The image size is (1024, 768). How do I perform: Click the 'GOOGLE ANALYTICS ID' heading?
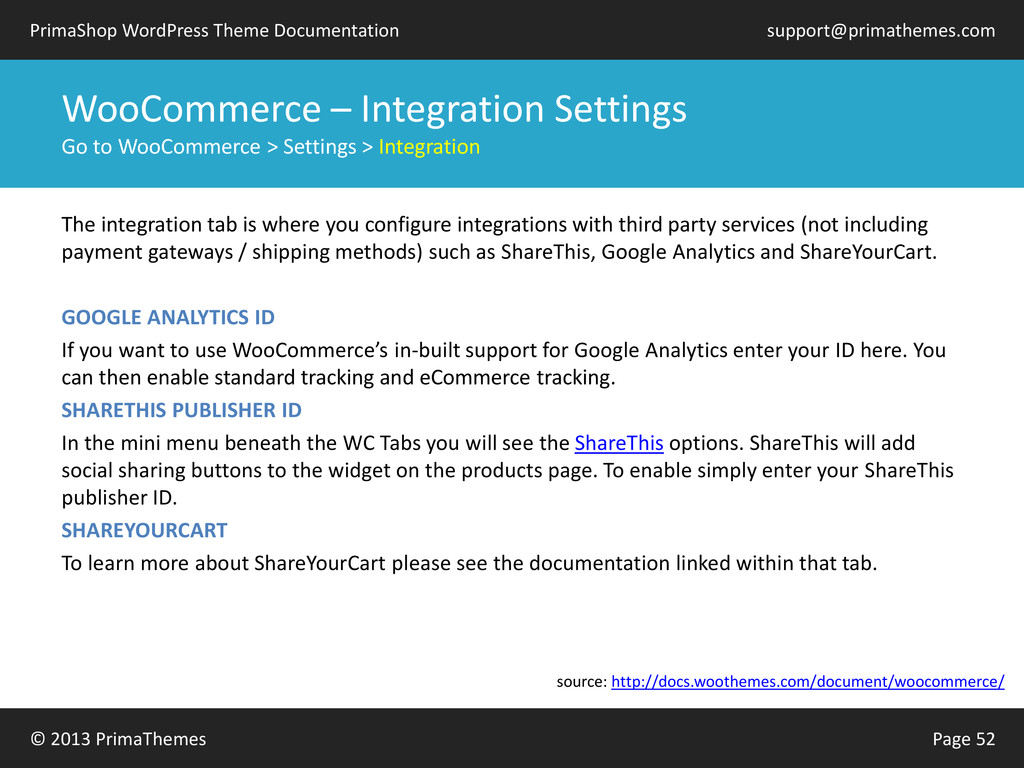pyautogui.click(x=168, y=317)
